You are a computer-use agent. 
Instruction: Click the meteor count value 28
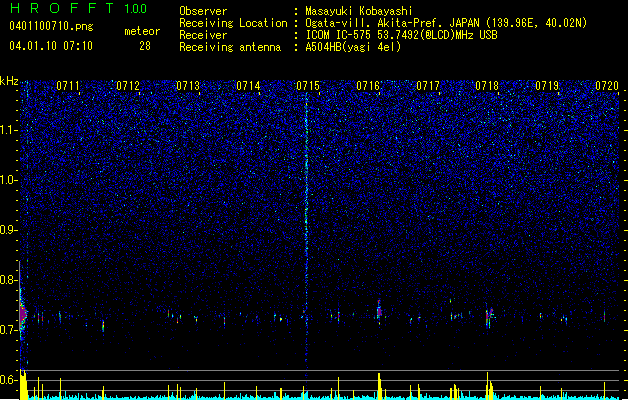click(145, 46)
